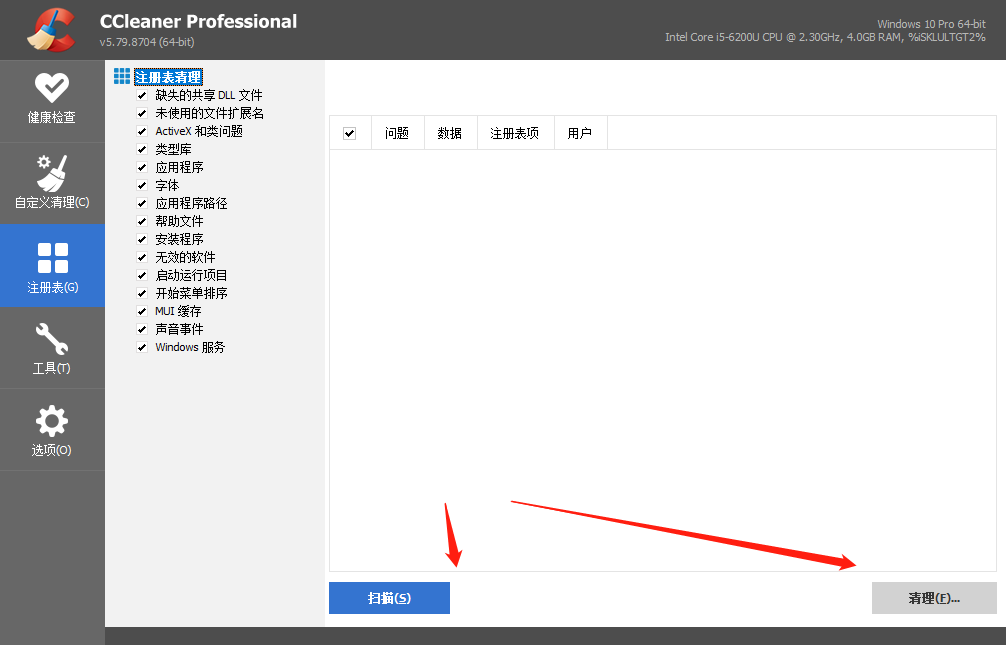1006x645 pixels.
Task: Toggle 开始菜单排序 checkbox
Action: (x=142, y=293)
